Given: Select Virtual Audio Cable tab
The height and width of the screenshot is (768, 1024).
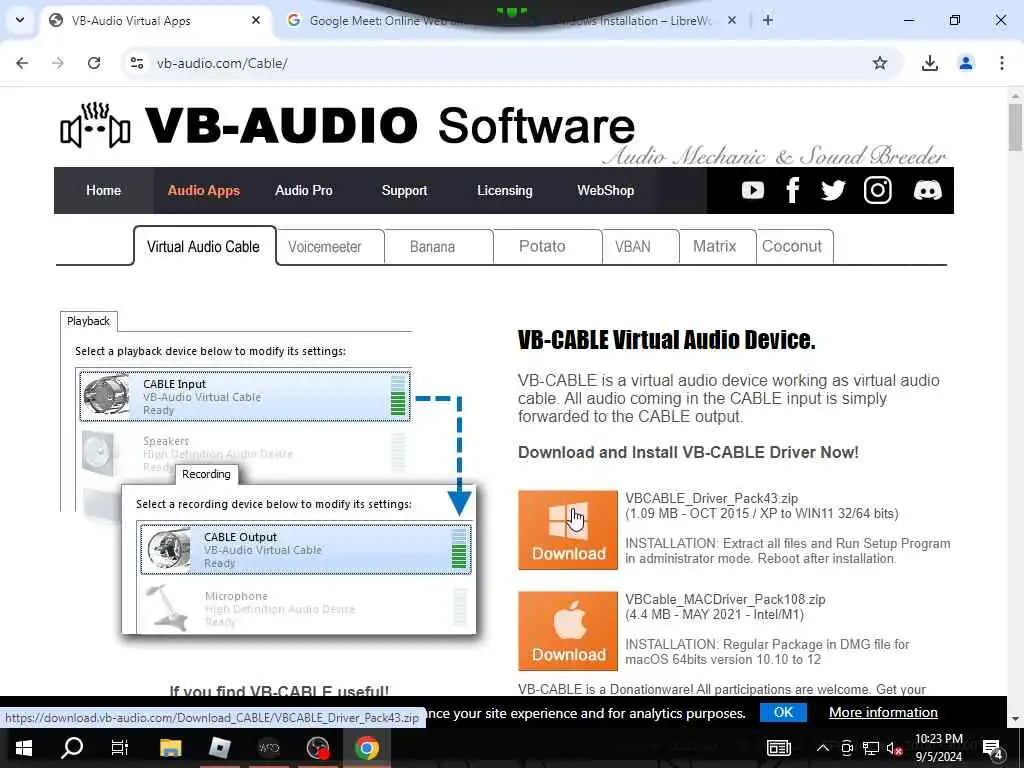Looking at the screenshot, I should tap(204, 246).
